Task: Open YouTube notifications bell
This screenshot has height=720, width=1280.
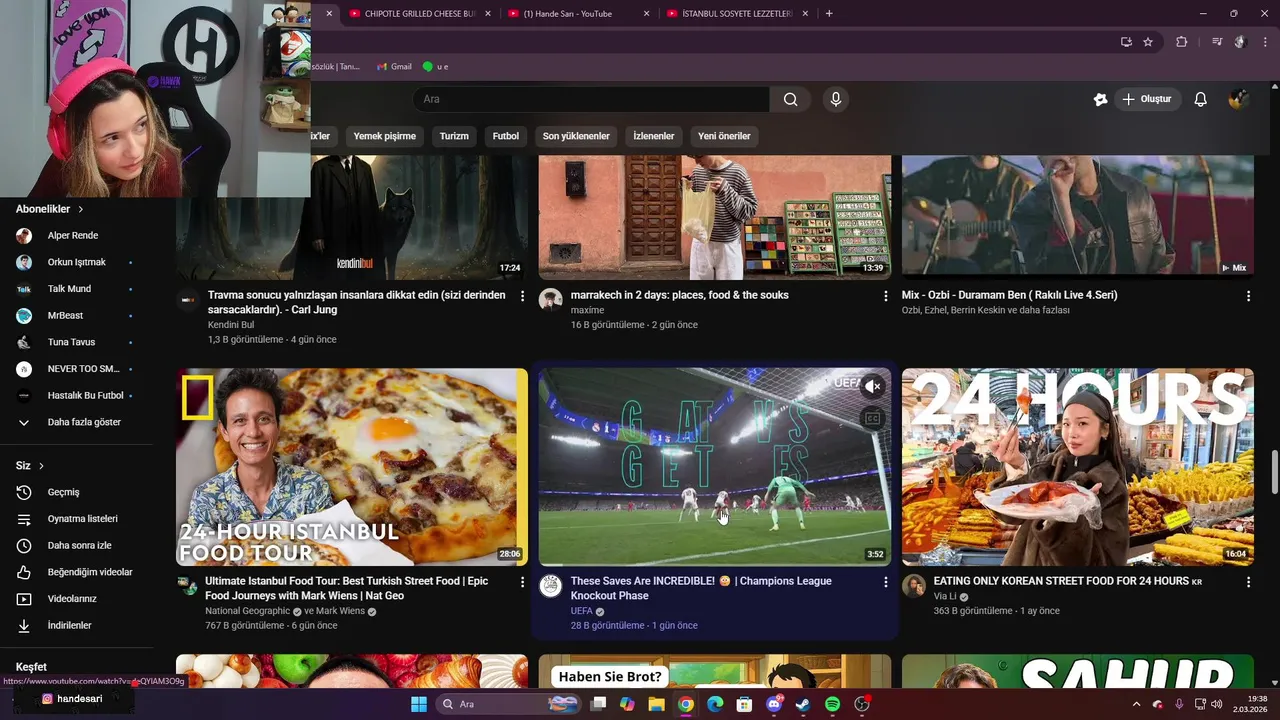Action: 1201,99
